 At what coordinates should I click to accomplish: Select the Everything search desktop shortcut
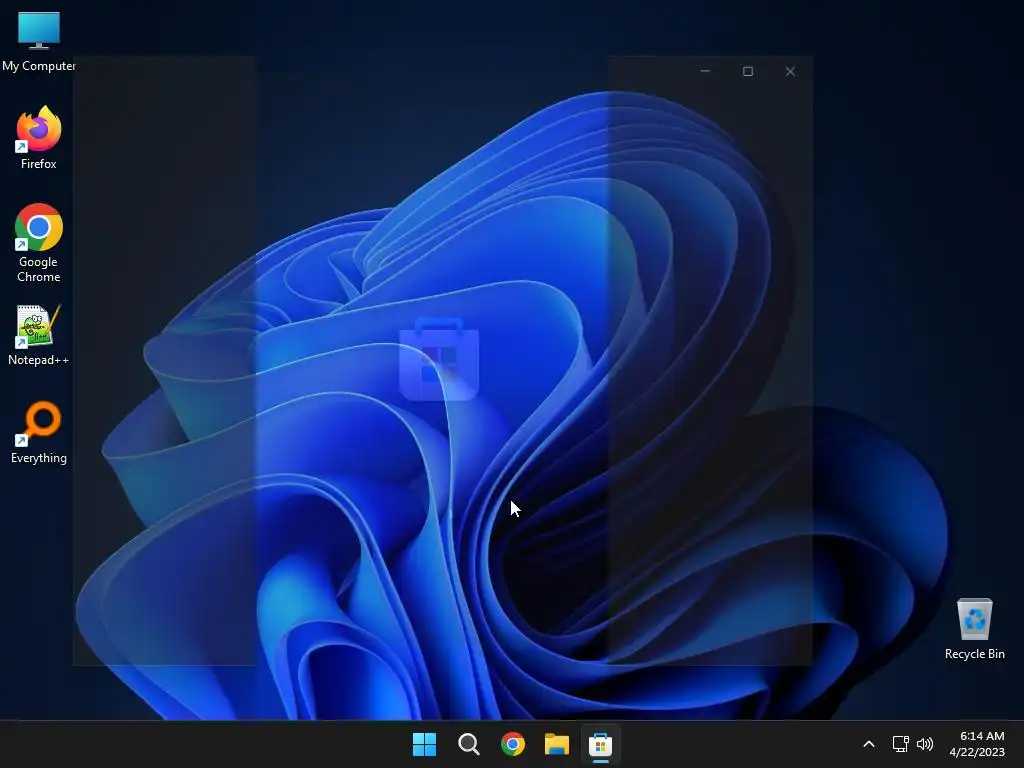point(39,432)
